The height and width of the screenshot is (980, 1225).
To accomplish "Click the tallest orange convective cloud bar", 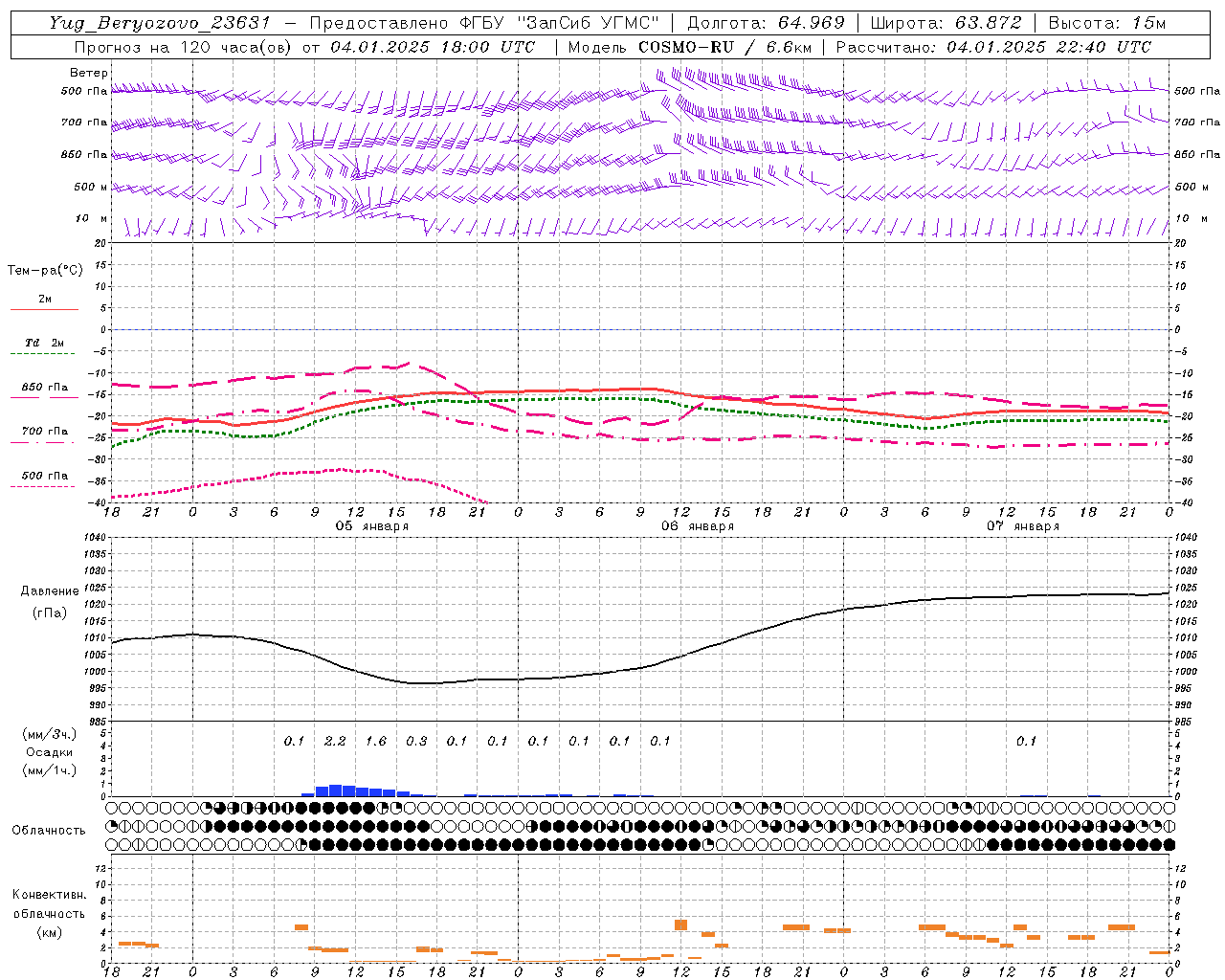I will point(681,924).
